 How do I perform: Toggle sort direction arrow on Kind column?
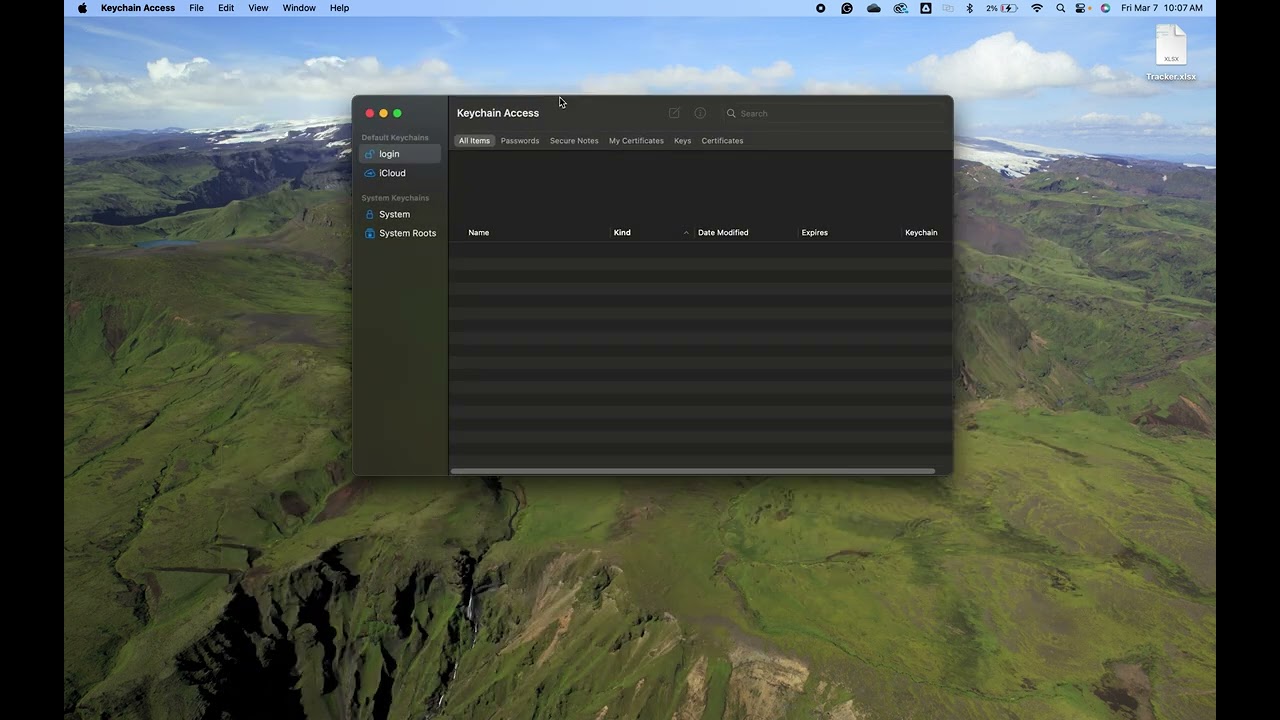pyautogui.click(x=686, y=233)
